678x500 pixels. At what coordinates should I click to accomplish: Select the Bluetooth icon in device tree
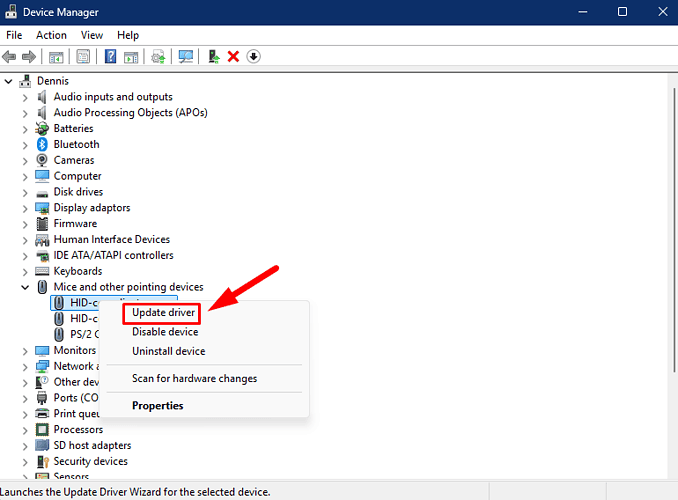pyautogui.click(x=43, y=144)
